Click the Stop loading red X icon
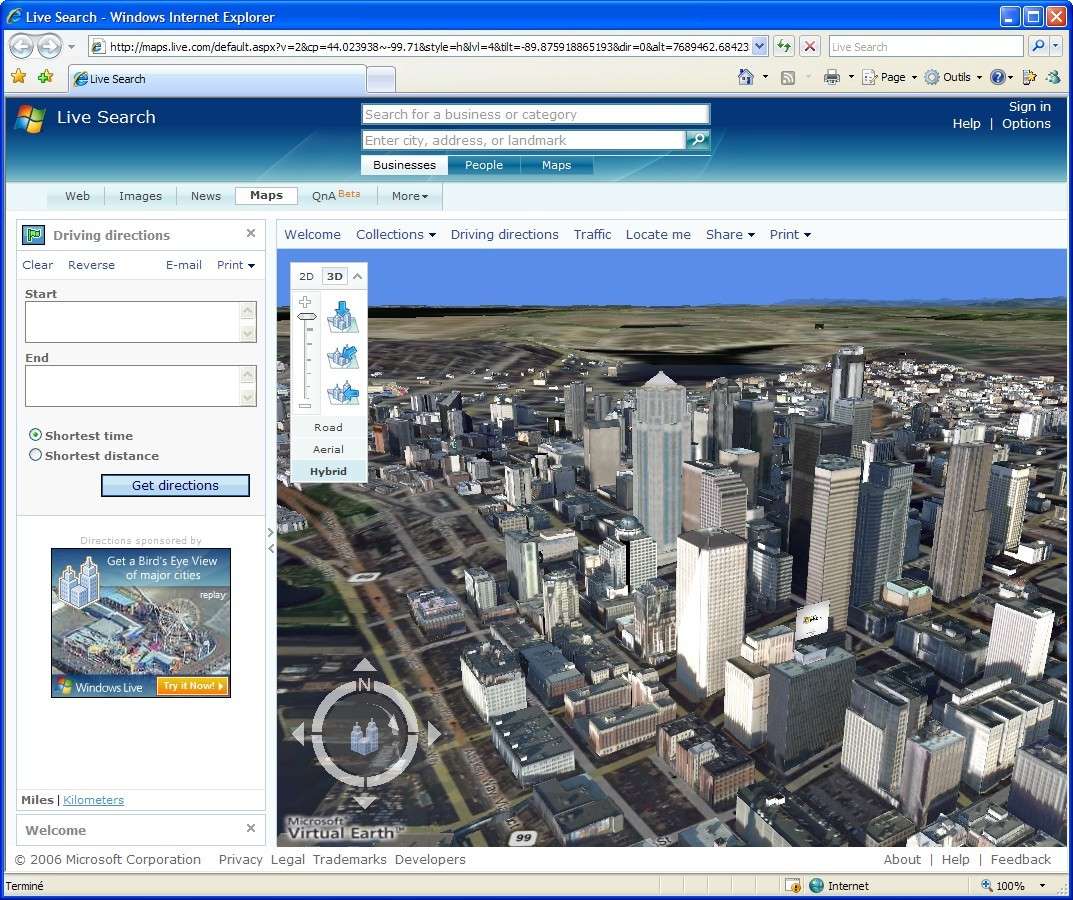1073x900 pixels. pos(810,47)
